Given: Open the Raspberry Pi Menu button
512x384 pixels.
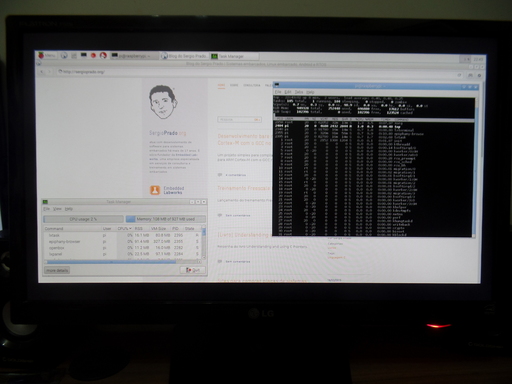Looking at the screenshot, I should tap(47, 55).
